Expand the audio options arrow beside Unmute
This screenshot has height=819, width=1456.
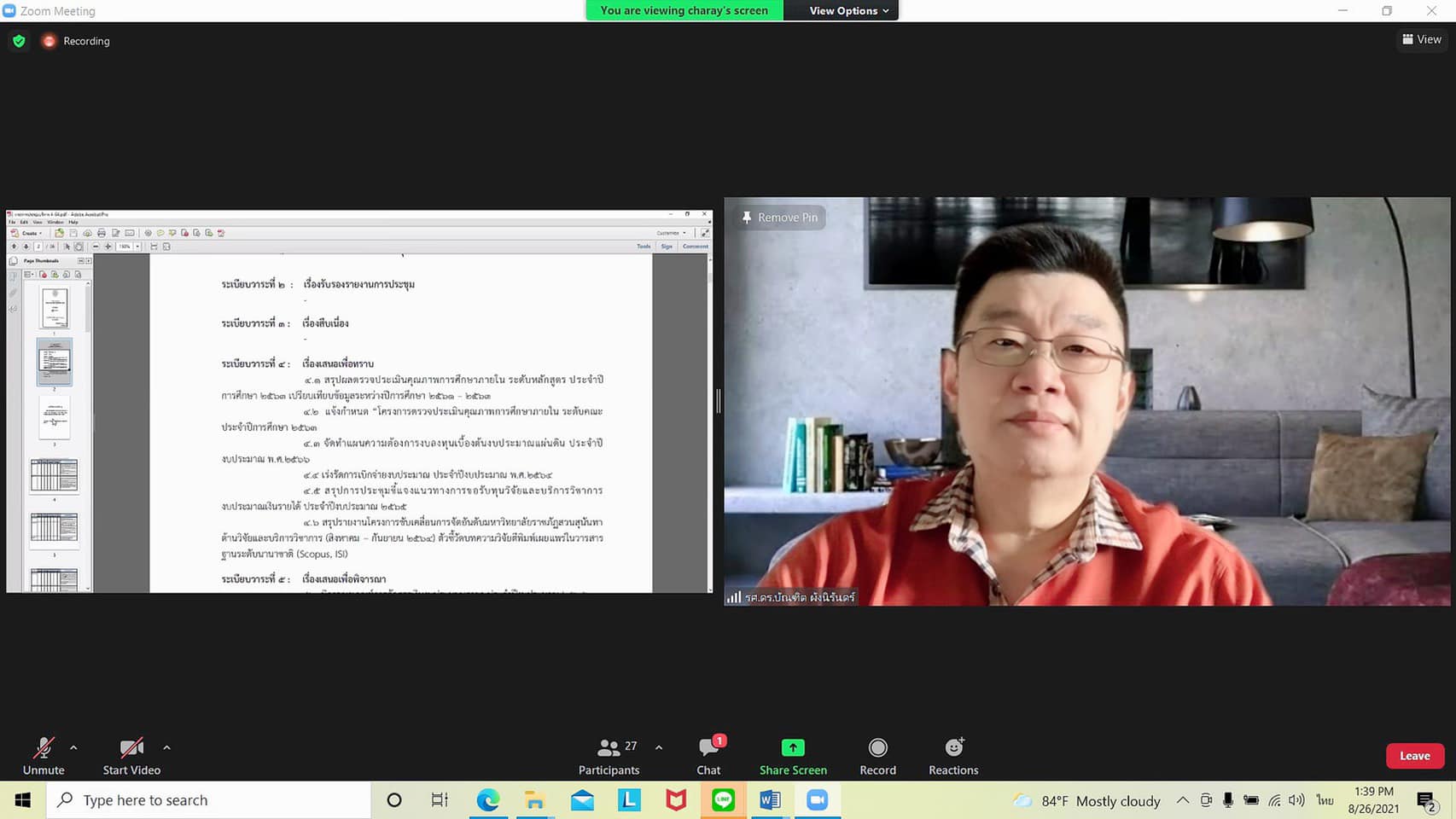tap(73, 747)
